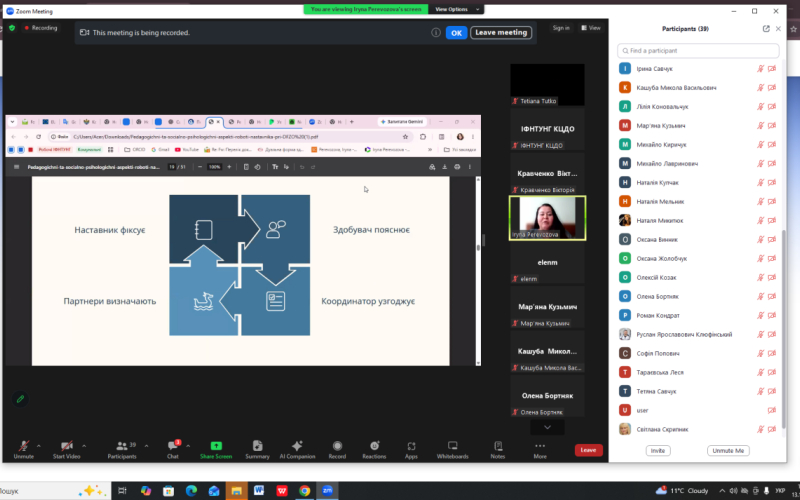800x500 pixels.
Task: Click the Recording indicator label
Action: click(x=41, y=28)
